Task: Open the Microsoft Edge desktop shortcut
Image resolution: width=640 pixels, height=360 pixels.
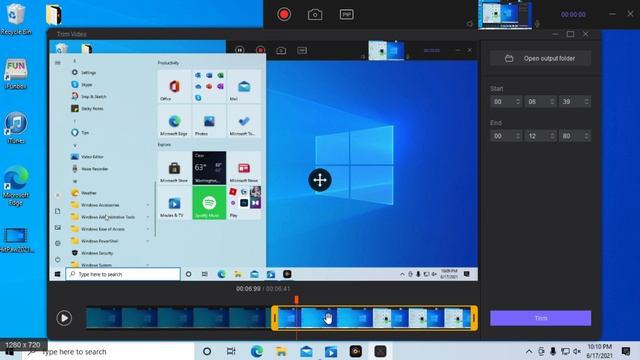Action: (x=16, y=185)
